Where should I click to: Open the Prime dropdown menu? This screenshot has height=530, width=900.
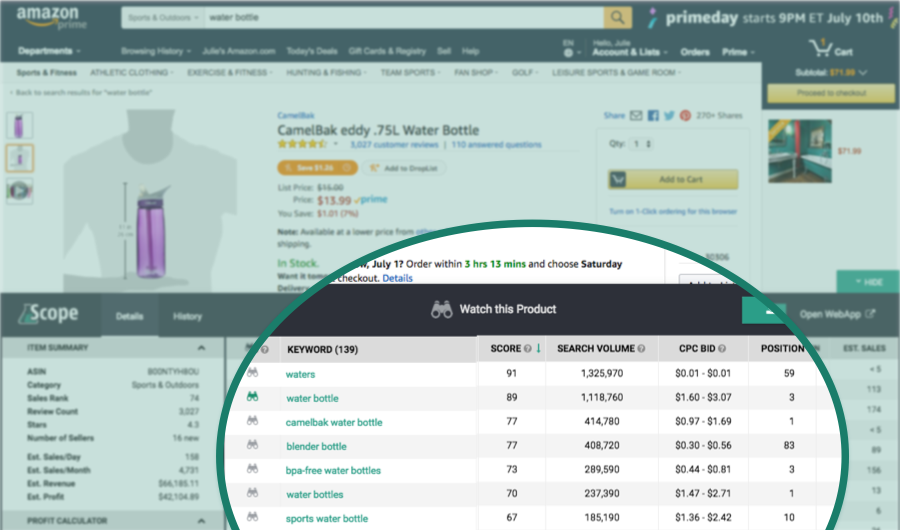click(x=738, y=52)
